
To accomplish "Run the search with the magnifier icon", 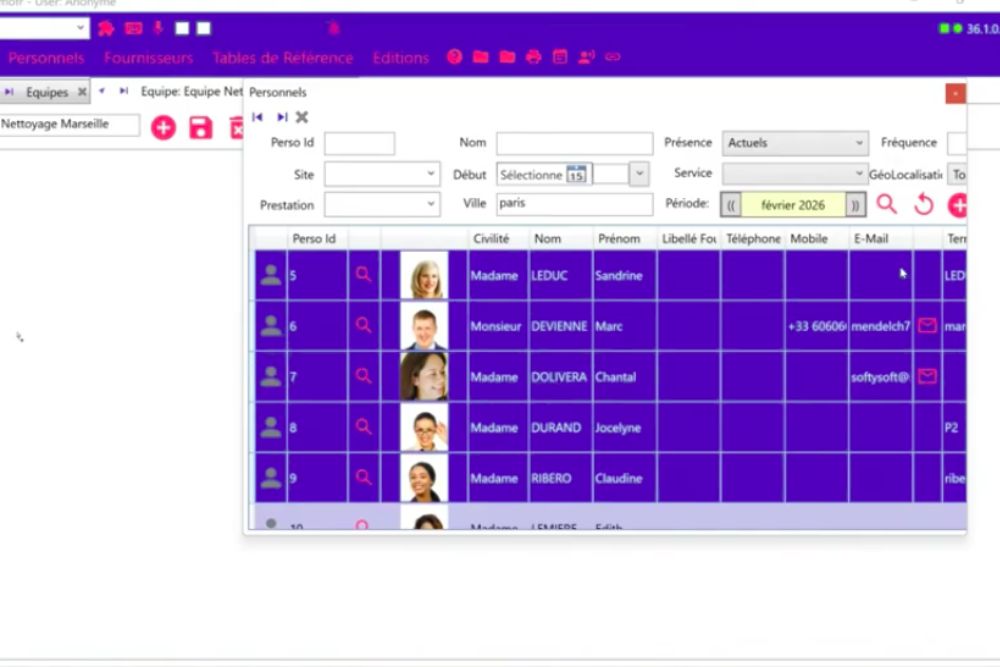I will (887, 205).
